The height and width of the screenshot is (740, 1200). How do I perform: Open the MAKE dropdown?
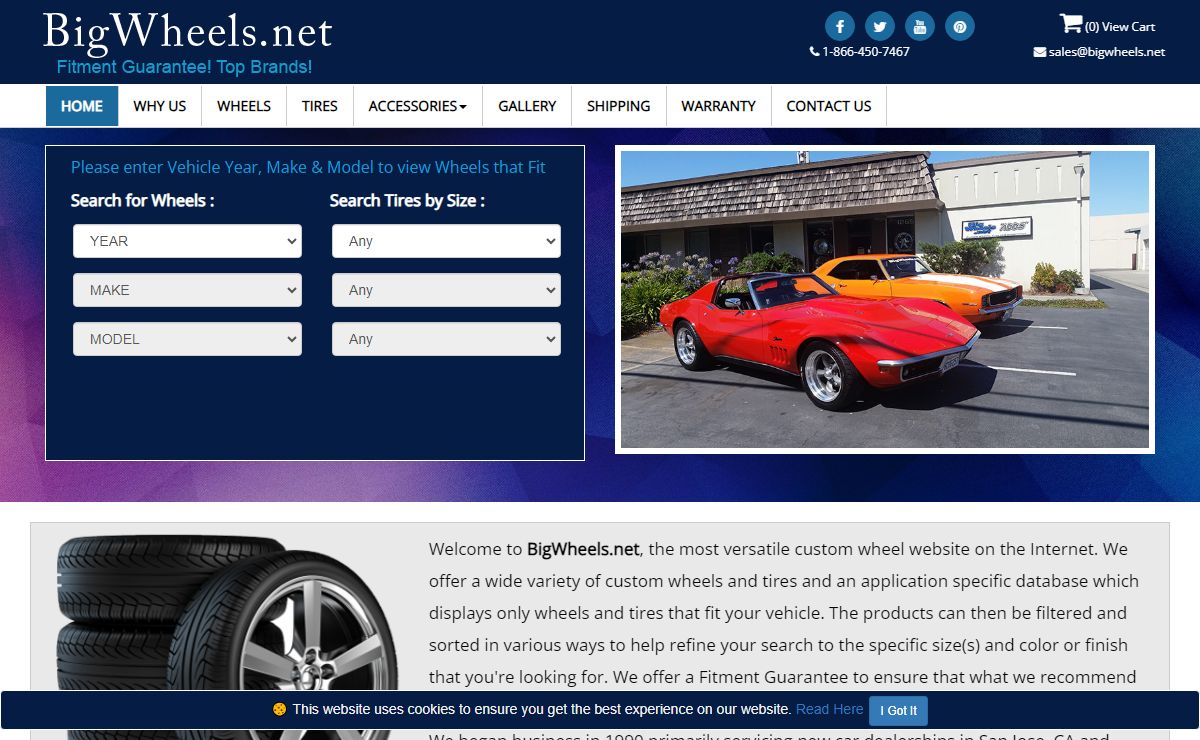[x=187, y=290]
